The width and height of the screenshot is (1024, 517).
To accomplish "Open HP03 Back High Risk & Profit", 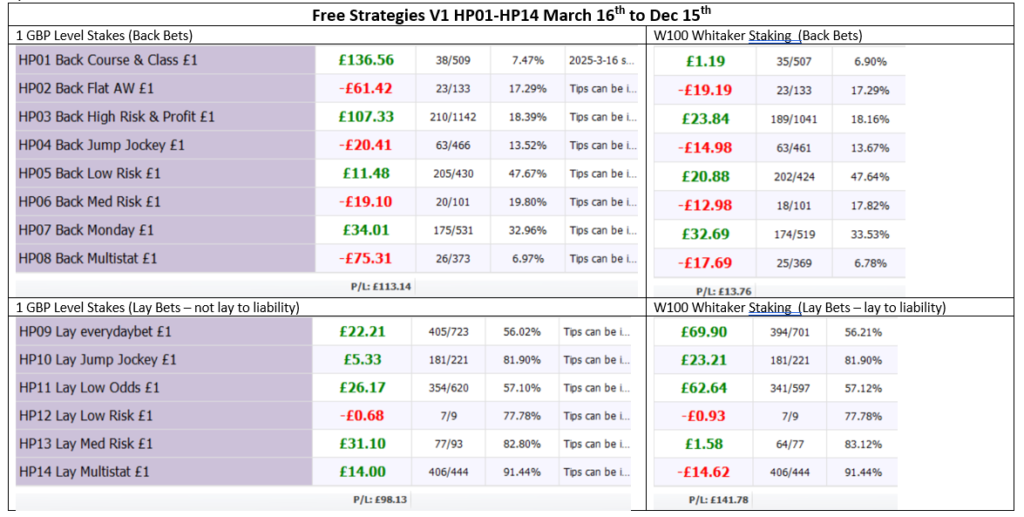I will [x=116, y=117].
